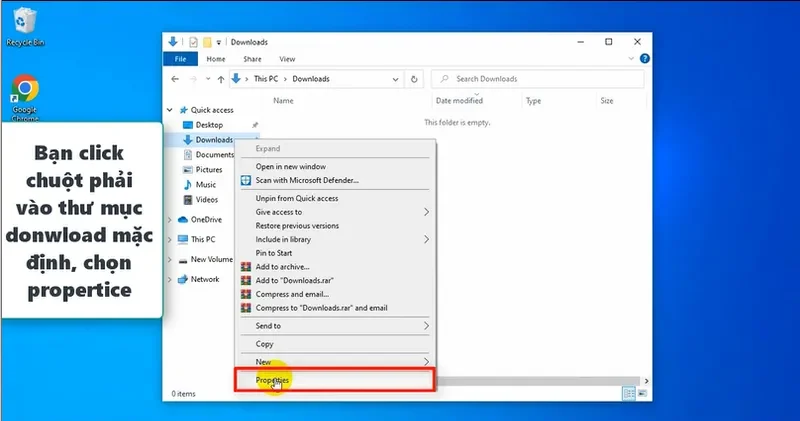
Task: Open the File ribbon tab
Action: [x=180, y=59]
